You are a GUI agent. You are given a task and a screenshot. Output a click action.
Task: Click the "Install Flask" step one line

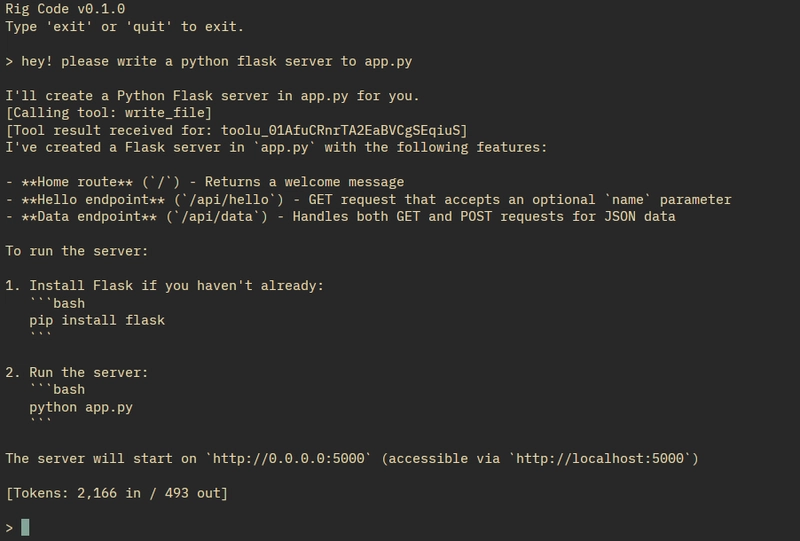coord(165,285)
